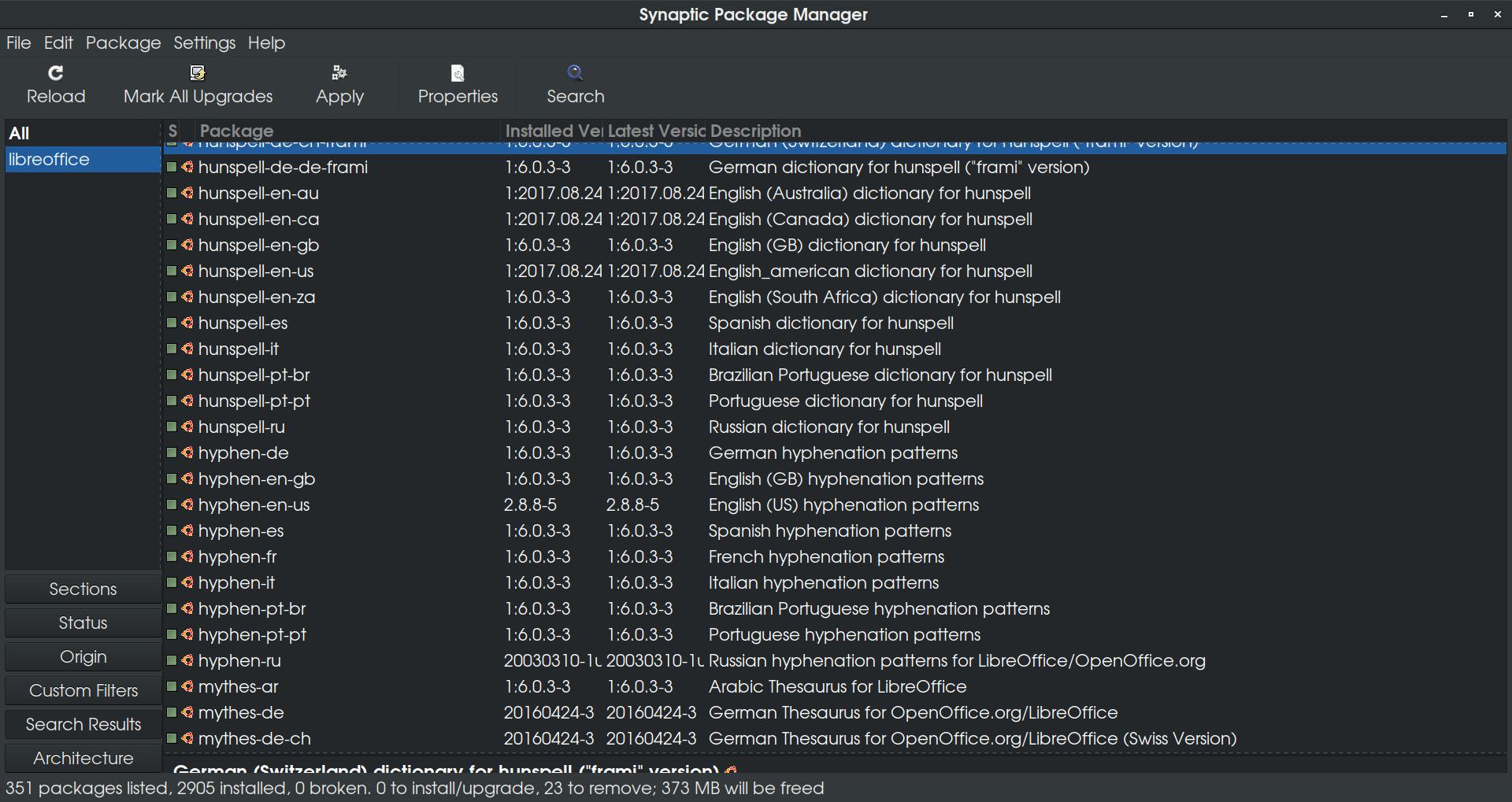Click Ubuntu support icon for hyphen-es
This screenshot has width=1512, height=802.
pyautogui.click(x=187, y=530)
